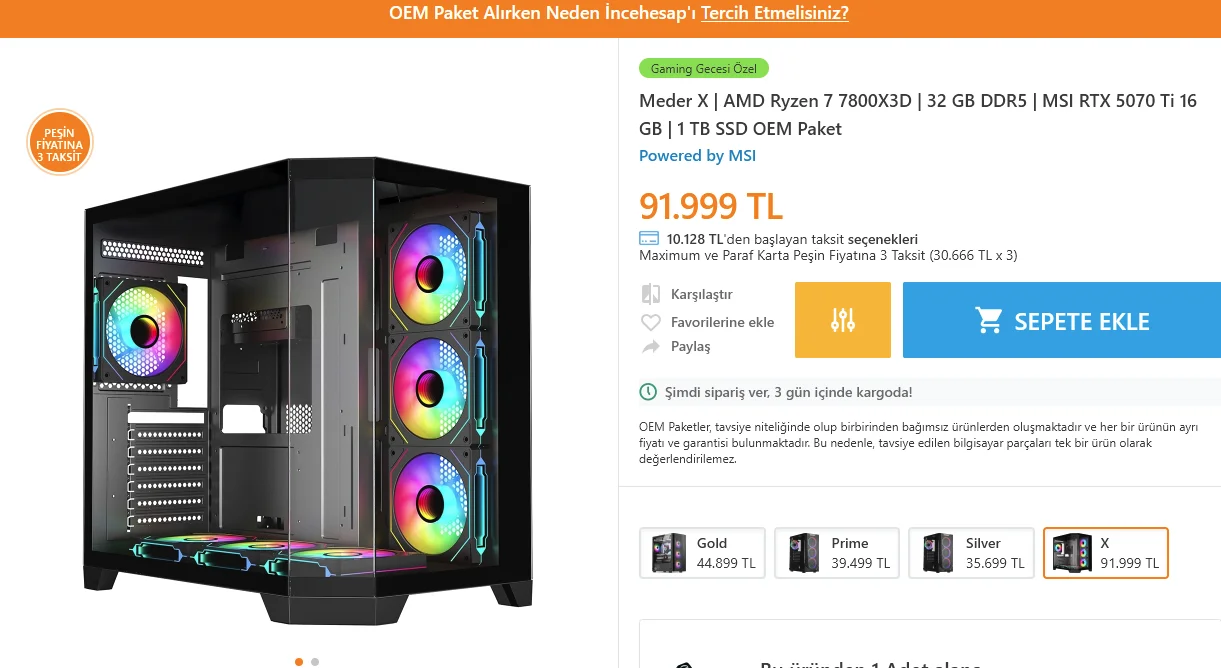Image resolution: width=1221 pixels, height=668 pixels.
Task: Click the Tercih Etmelisiniz? banner link
Action: (x=775, y=13)
